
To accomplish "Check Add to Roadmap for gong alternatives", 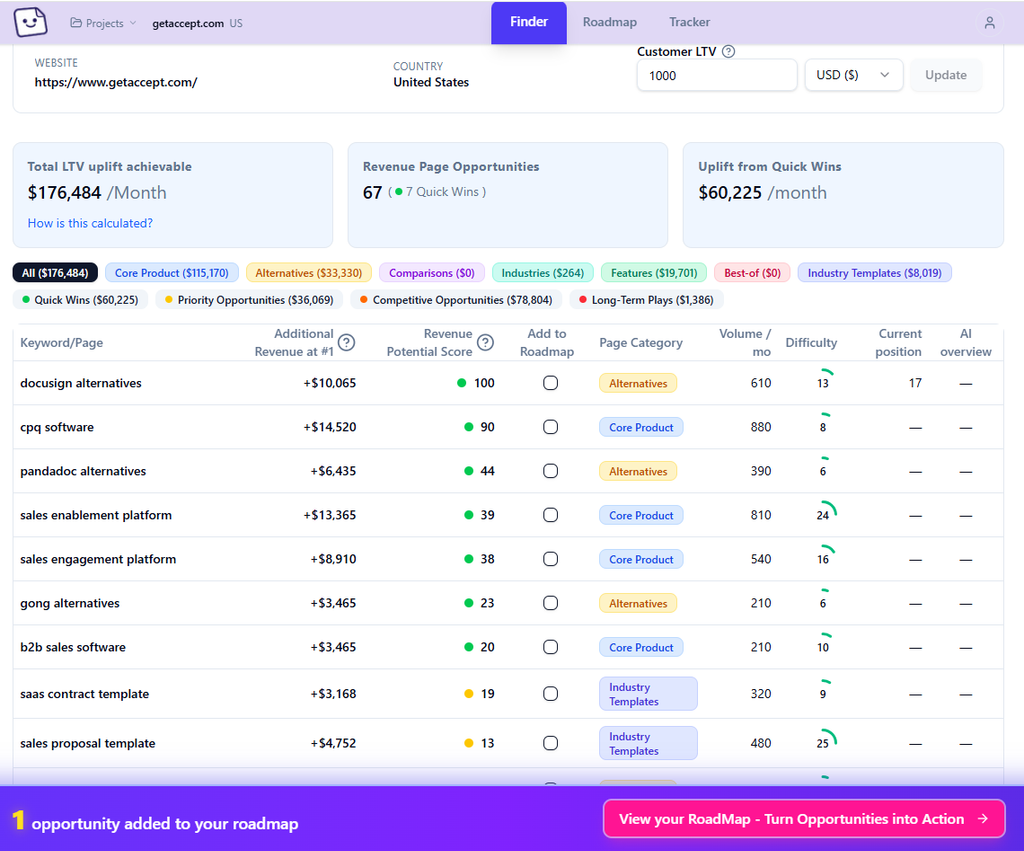I will 551,603.
